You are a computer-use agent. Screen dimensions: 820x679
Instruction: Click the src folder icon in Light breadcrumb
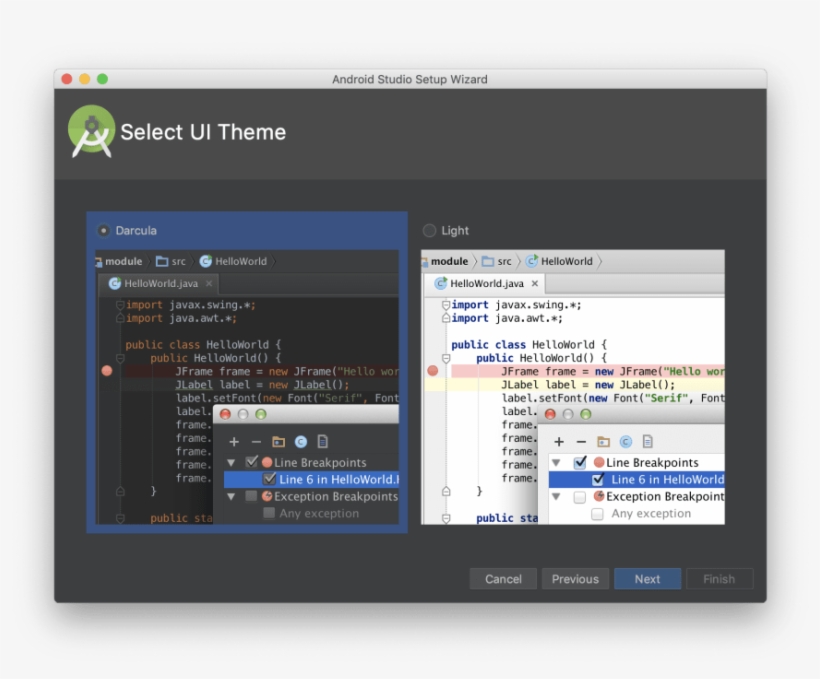[x=488, y=262]
